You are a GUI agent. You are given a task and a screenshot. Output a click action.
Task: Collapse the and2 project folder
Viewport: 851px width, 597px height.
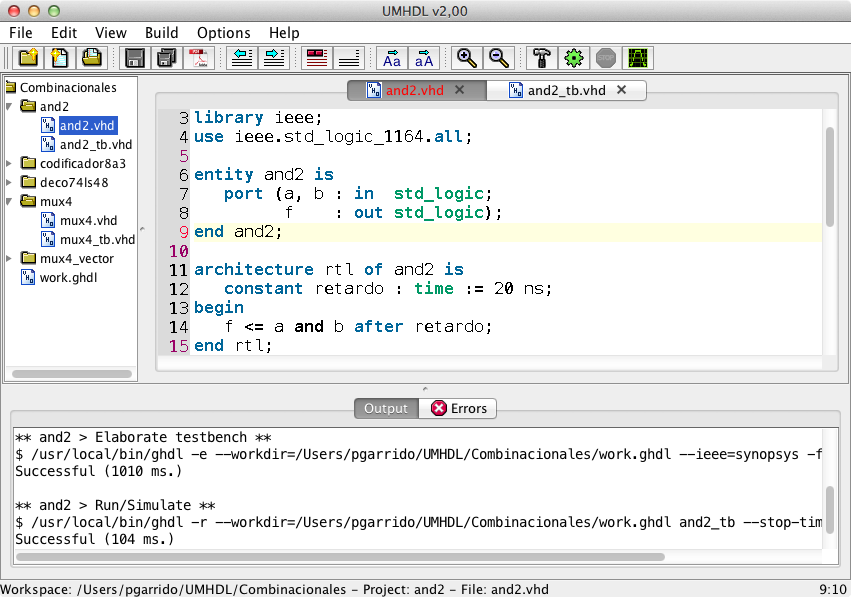click(x=10, y=106)
